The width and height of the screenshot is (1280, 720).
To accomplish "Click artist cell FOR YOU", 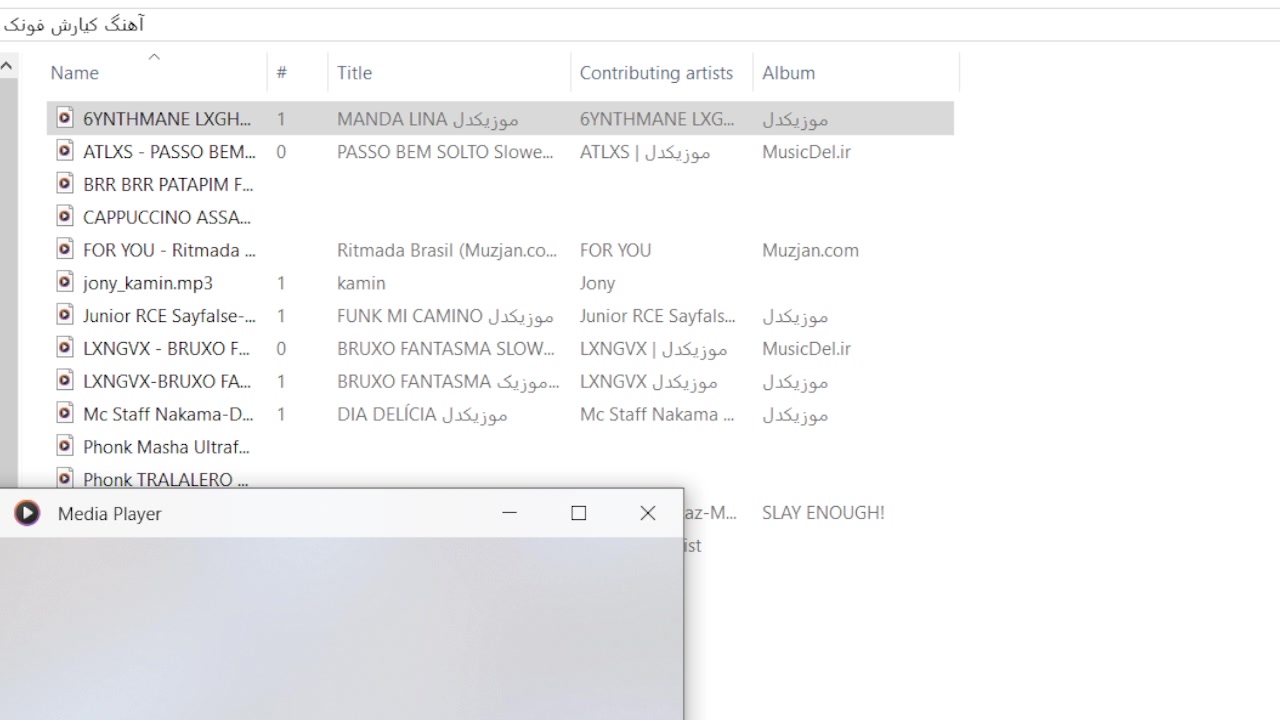I will [x=615, y=250].
